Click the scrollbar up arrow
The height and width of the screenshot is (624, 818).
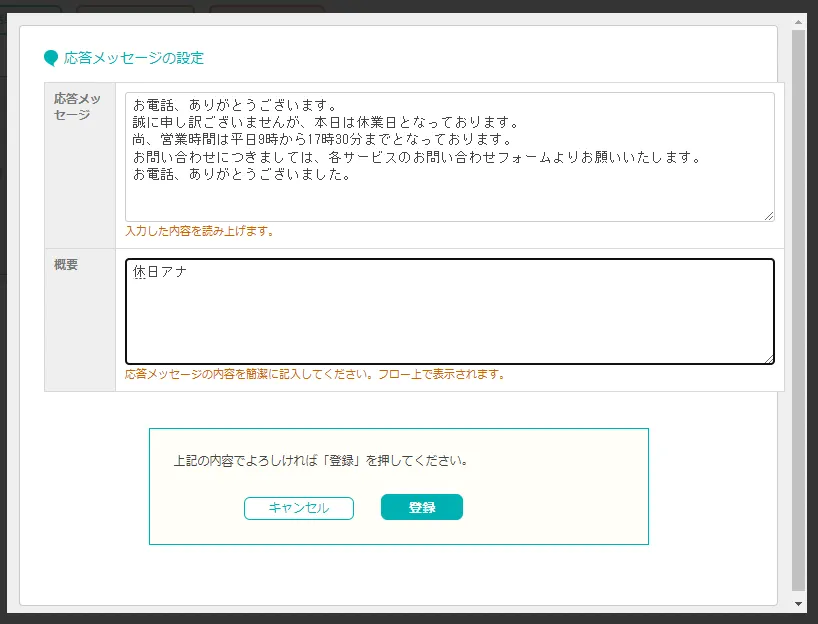click(798, 22)
